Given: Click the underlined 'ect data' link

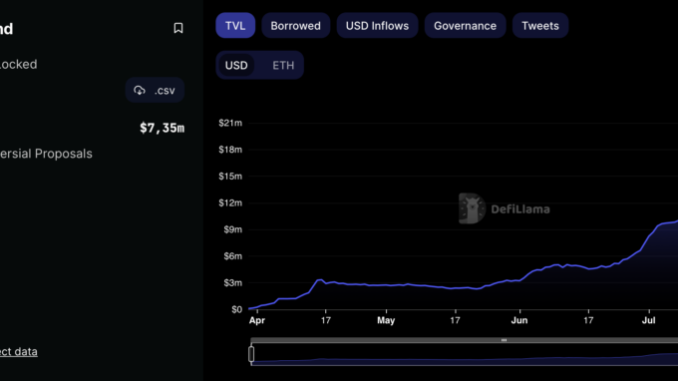Looking at the screenshot, I should 19,352.
